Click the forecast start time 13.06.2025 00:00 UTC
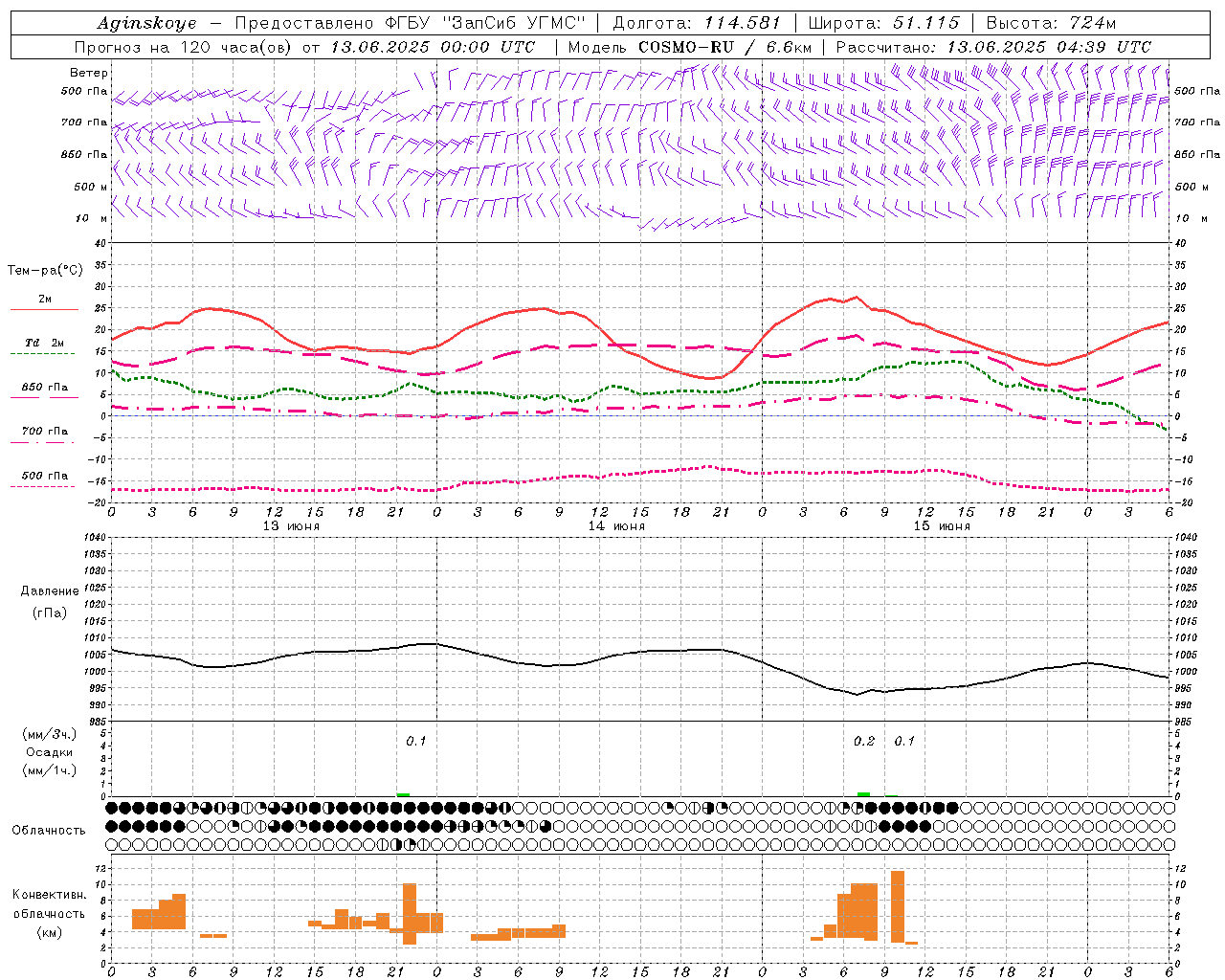The image size is (1225, 980). pos(433,47)
